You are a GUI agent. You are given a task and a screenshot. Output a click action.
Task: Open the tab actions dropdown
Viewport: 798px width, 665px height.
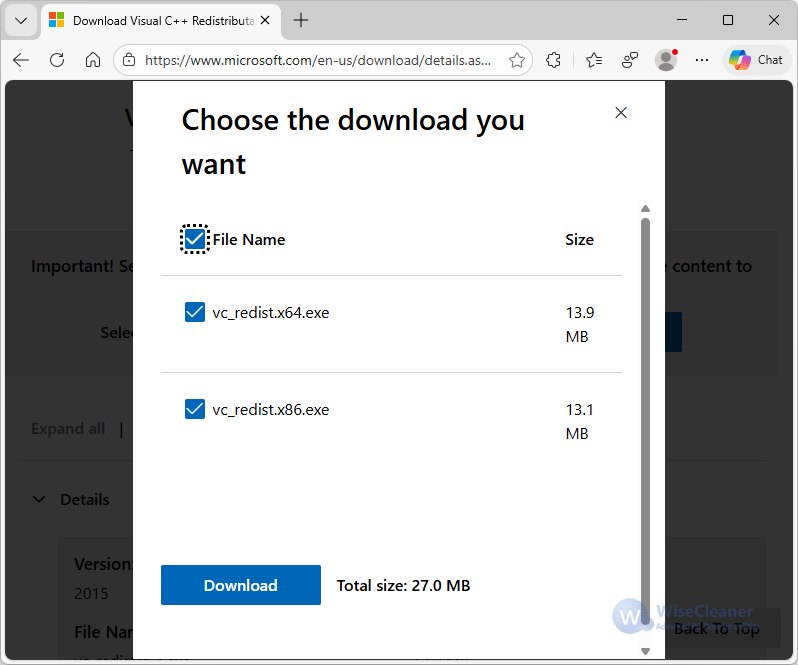[21, 20]
